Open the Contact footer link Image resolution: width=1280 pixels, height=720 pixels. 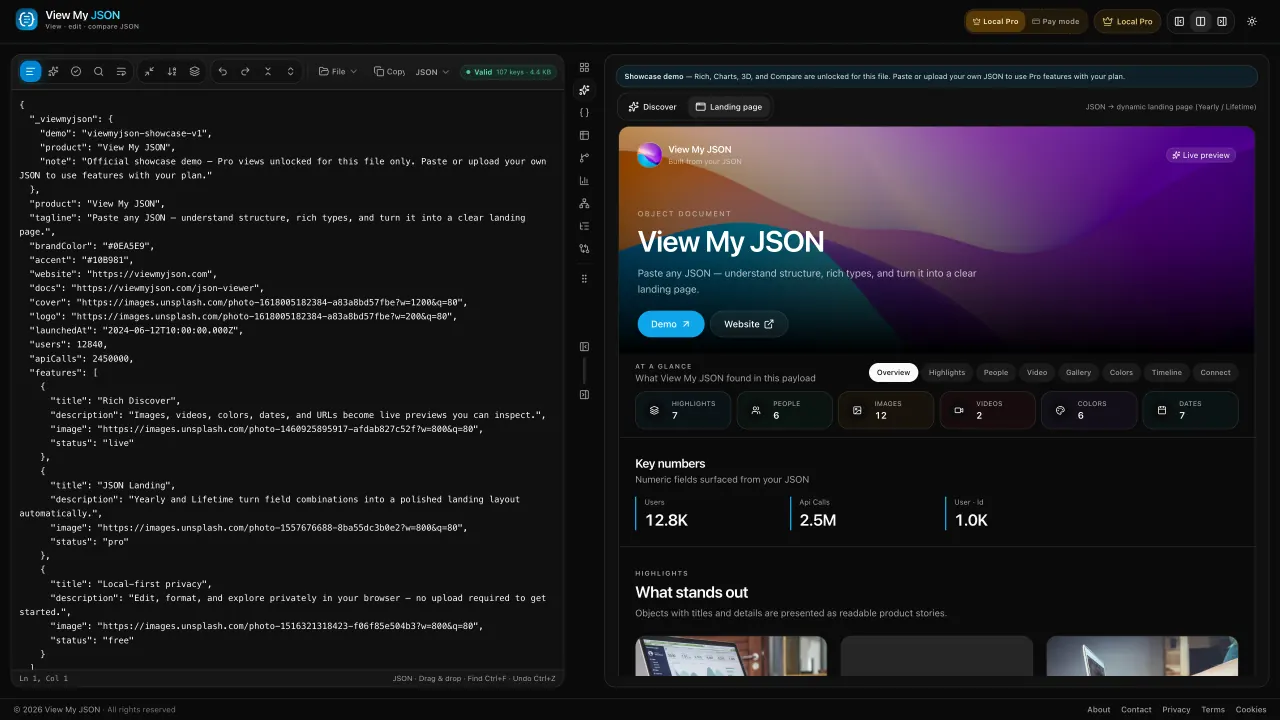pyautogui.click(x=1136, y=710)
